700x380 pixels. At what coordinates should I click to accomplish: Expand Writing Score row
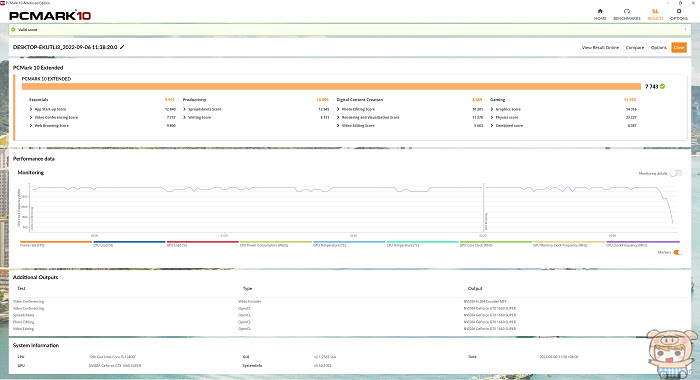click(x=185, y=117)
